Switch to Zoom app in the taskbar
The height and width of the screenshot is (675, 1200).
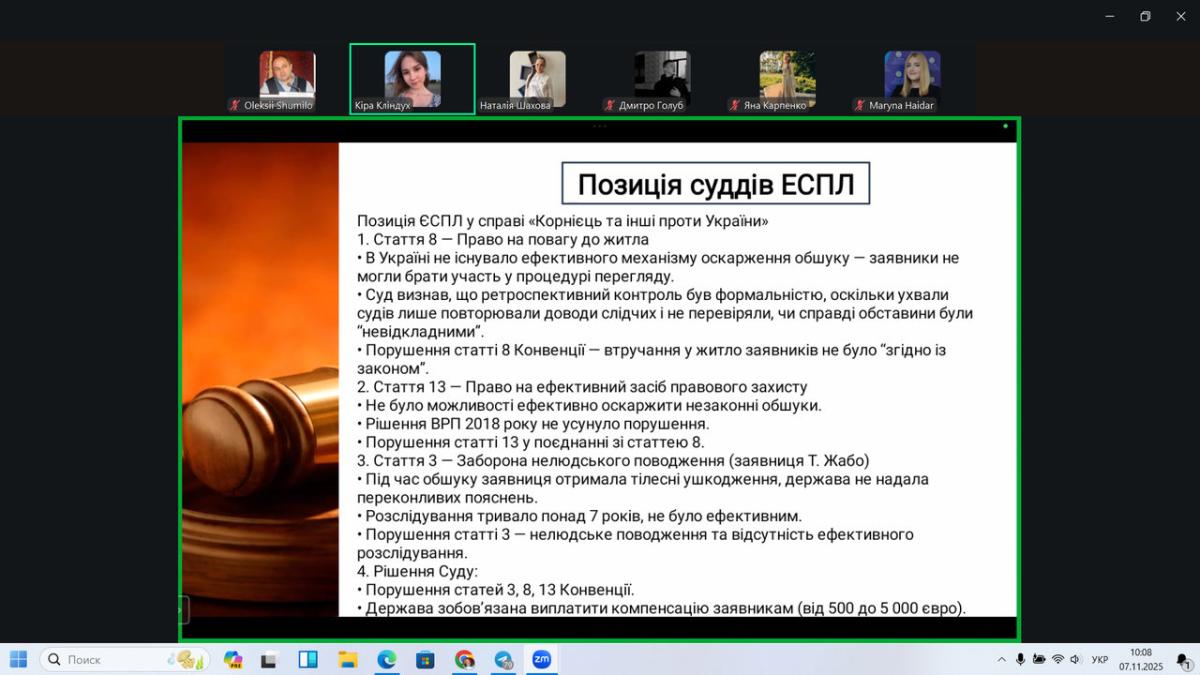click(x=542, y=659)
